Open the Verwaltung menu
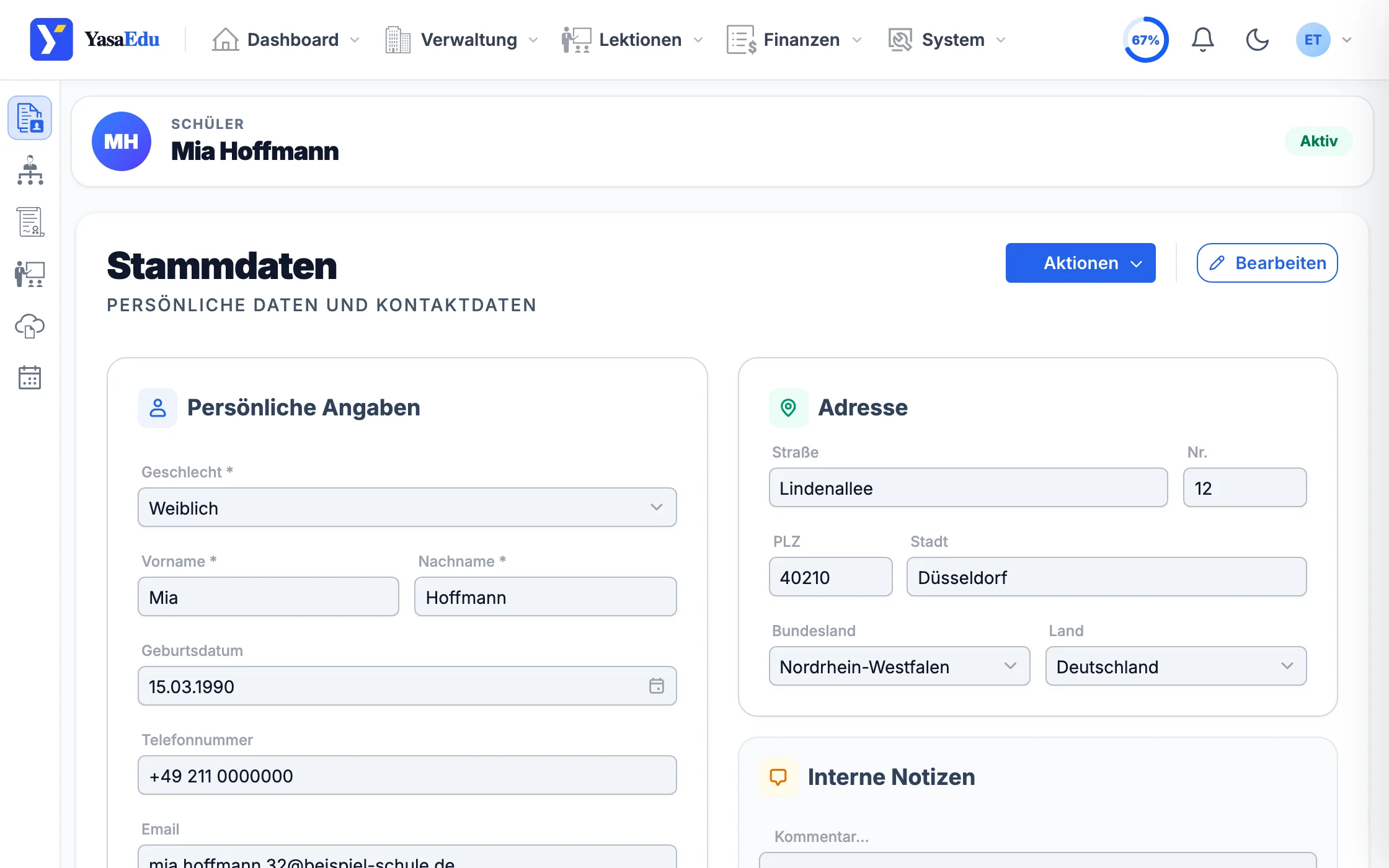This screenshot has height=868, width=1389. [x=462, y=40]
